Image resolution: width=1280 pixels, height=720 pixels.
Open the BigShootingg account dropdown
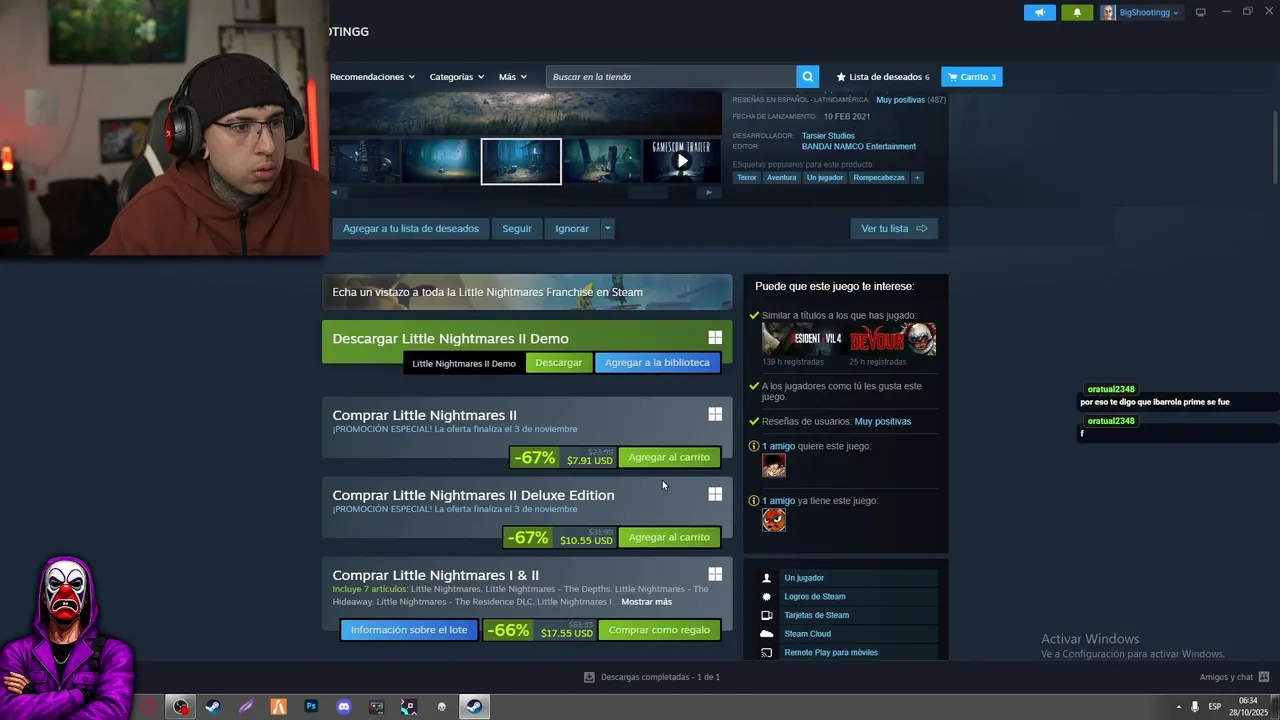click(1141, 13)
